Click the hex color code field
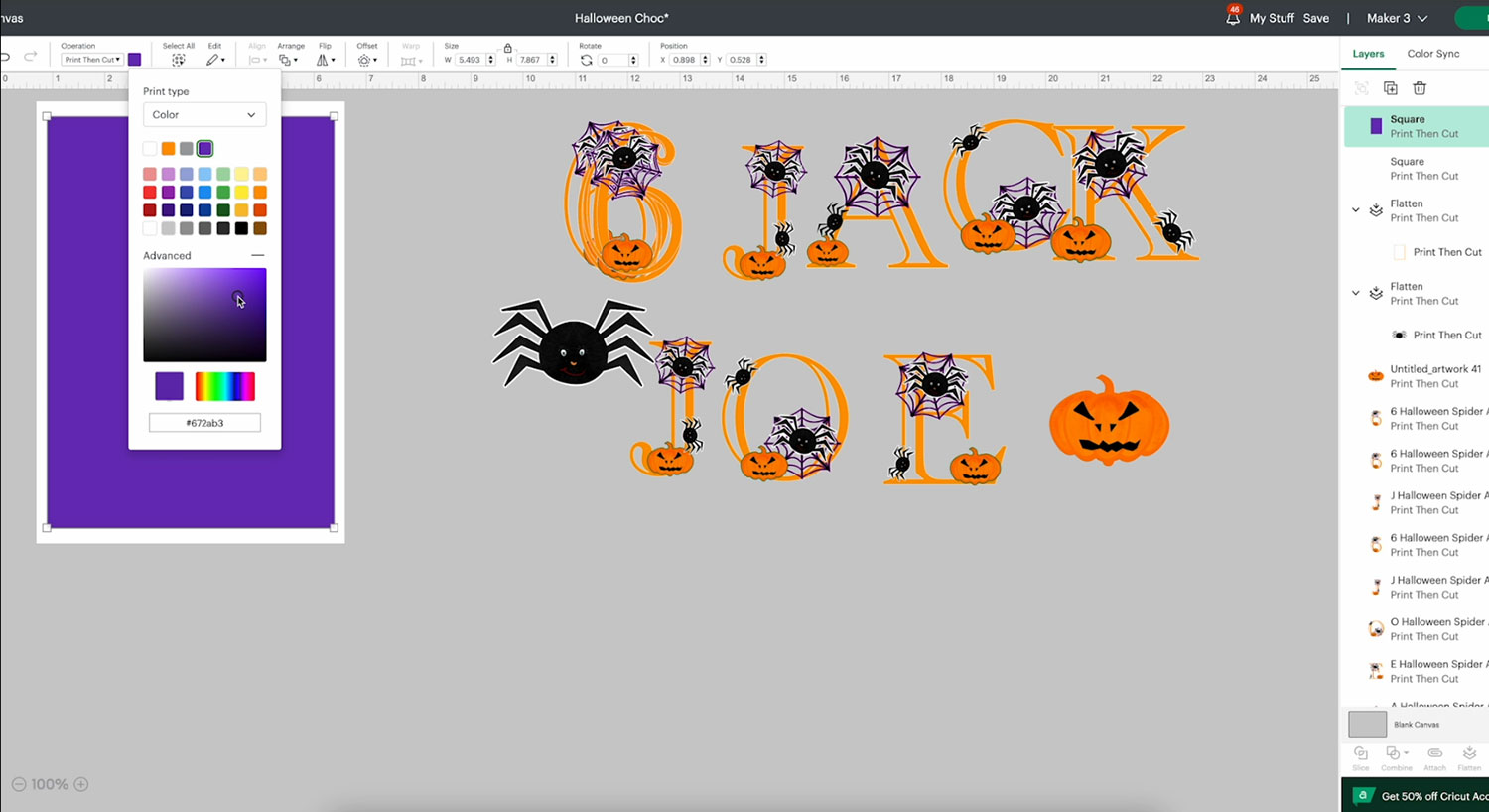The width and height of the screenshot is (1489, 812). (x=204, y=423)
